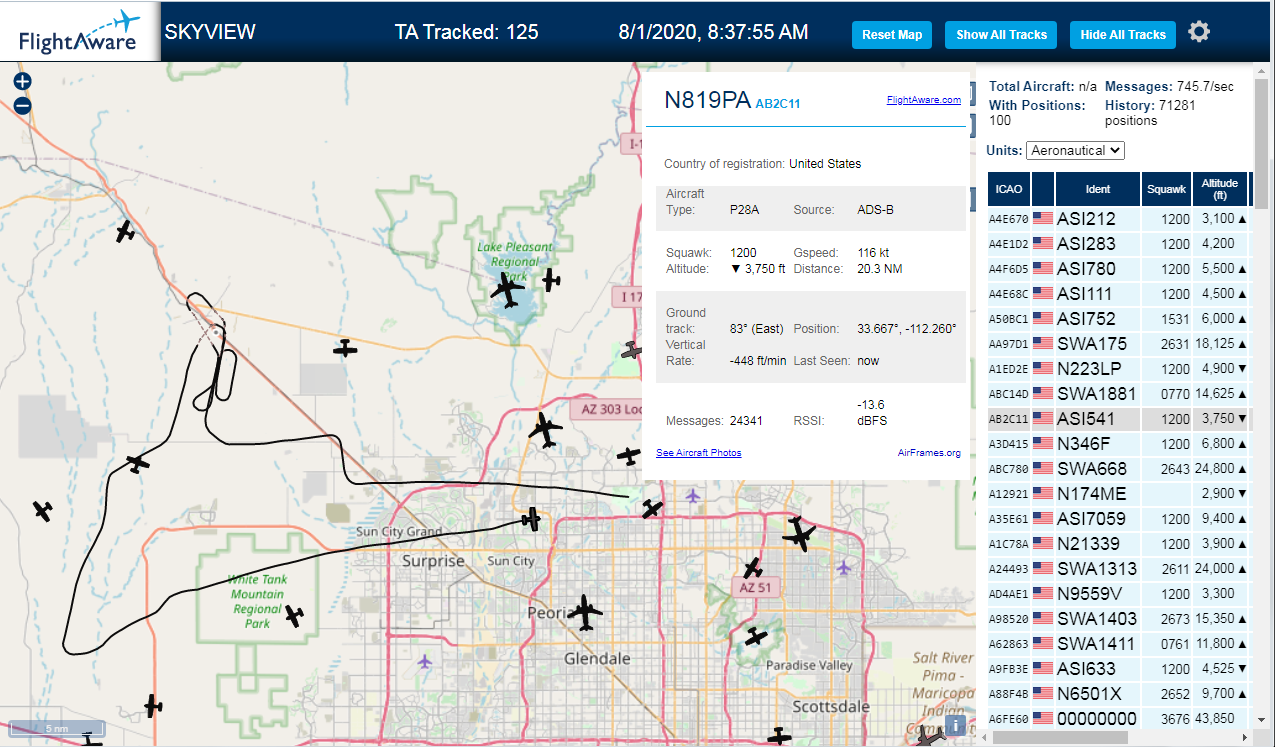The height and width of the screenshot is (747, 1275).
Task: Sort table by Ident column header
Action: [x=1097, y=189]
